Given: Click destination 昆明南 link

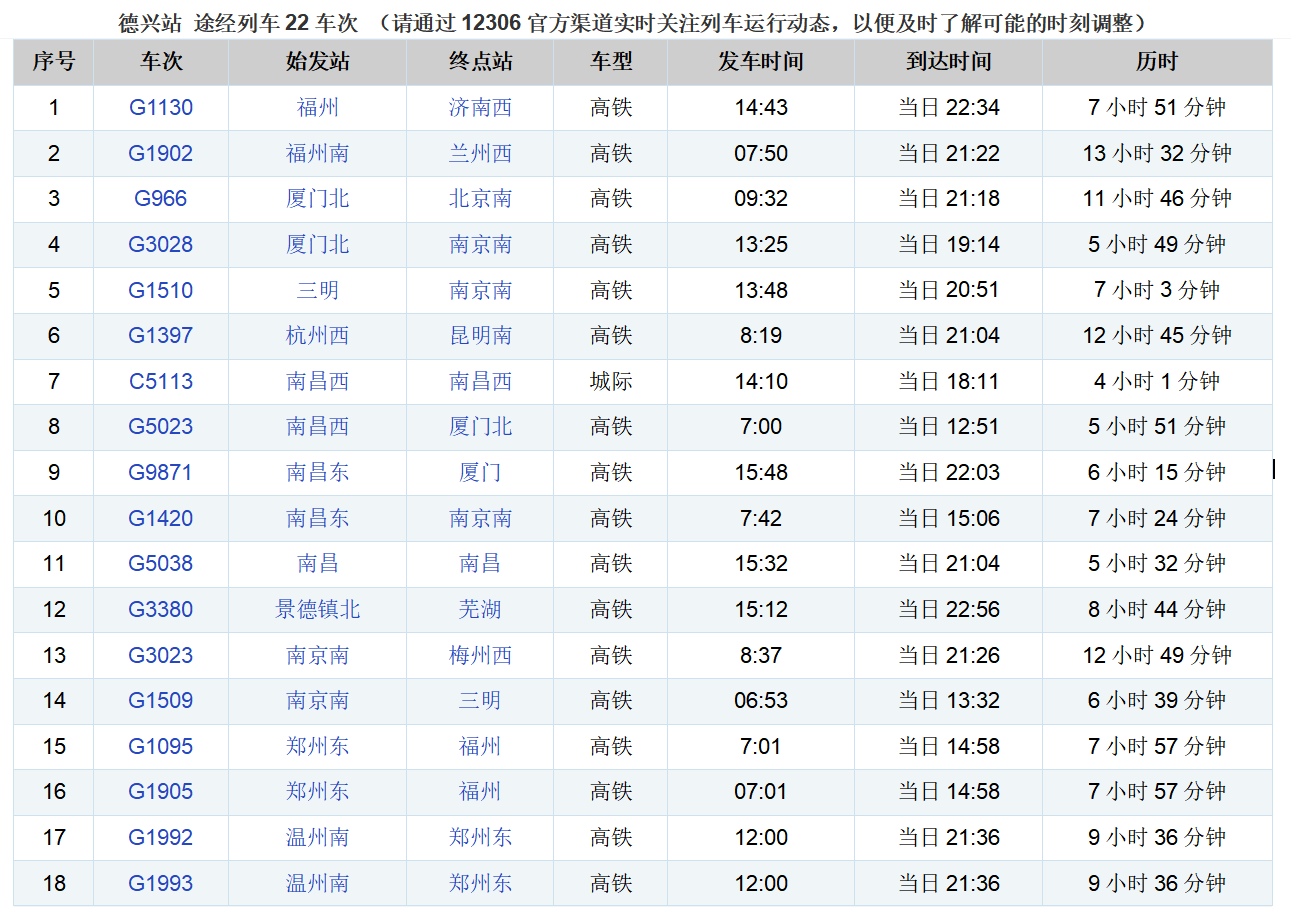Looking at the screenshot, I should 481,336.
